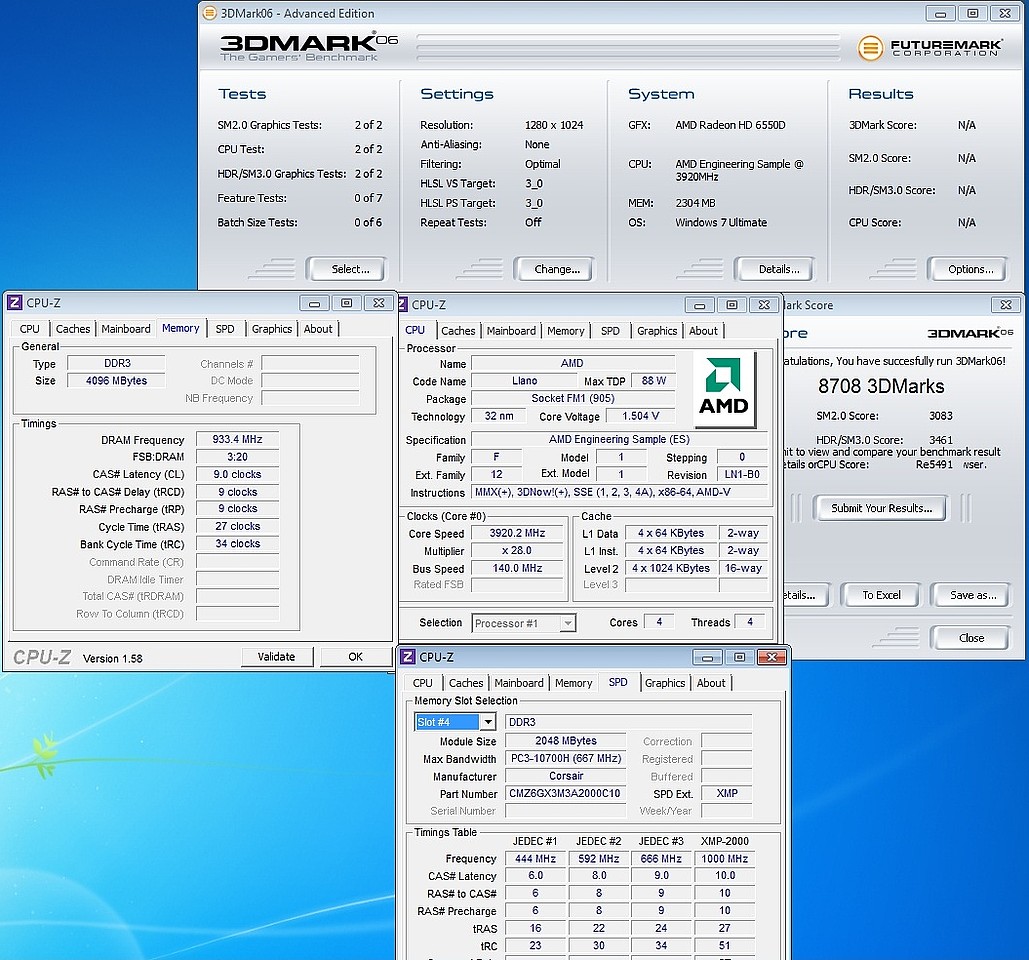Click the Manufacturer value Corsair
The width and height of the screenshot is (1029, 960).
[566, 776]
